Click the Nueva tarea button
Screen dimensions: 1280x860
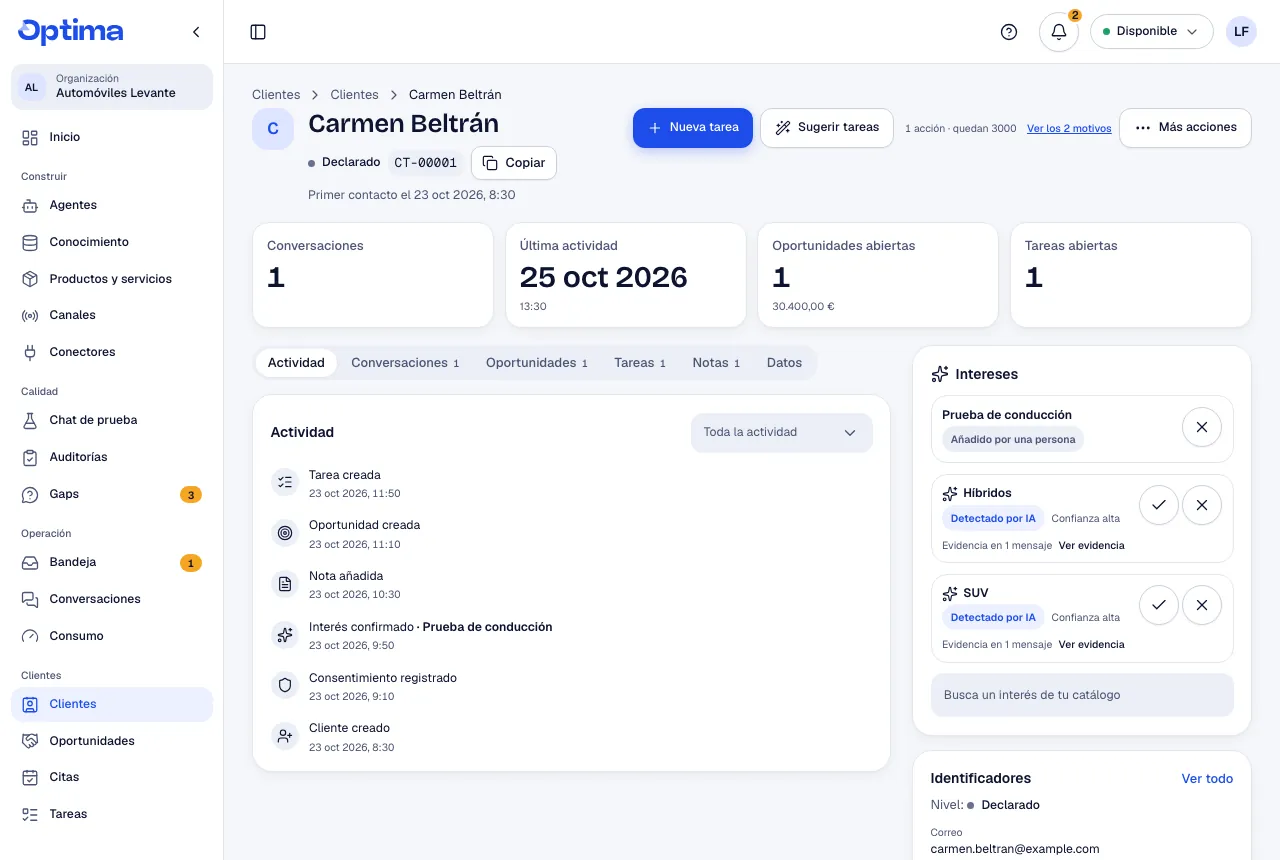tap(693, 128)
